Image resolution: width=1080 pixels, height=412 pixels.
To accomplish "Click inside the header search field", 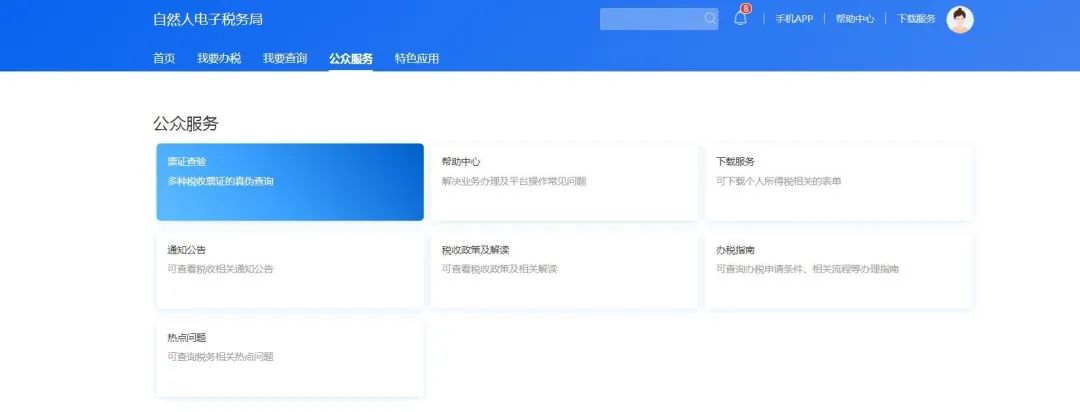I will pyautogui.click(x=658, y=19).
